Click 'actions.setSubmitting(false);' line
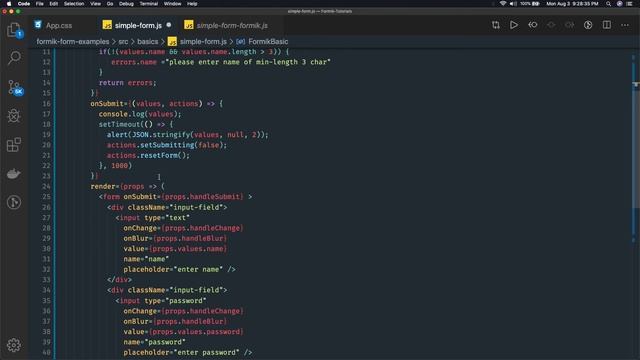640x360 pixels. click(167, 145)
